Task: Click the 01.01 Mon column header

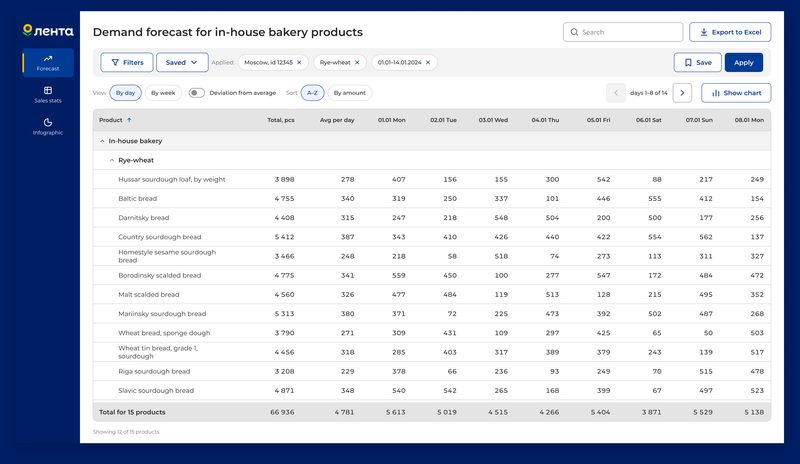Action: [x=392, y=120]
